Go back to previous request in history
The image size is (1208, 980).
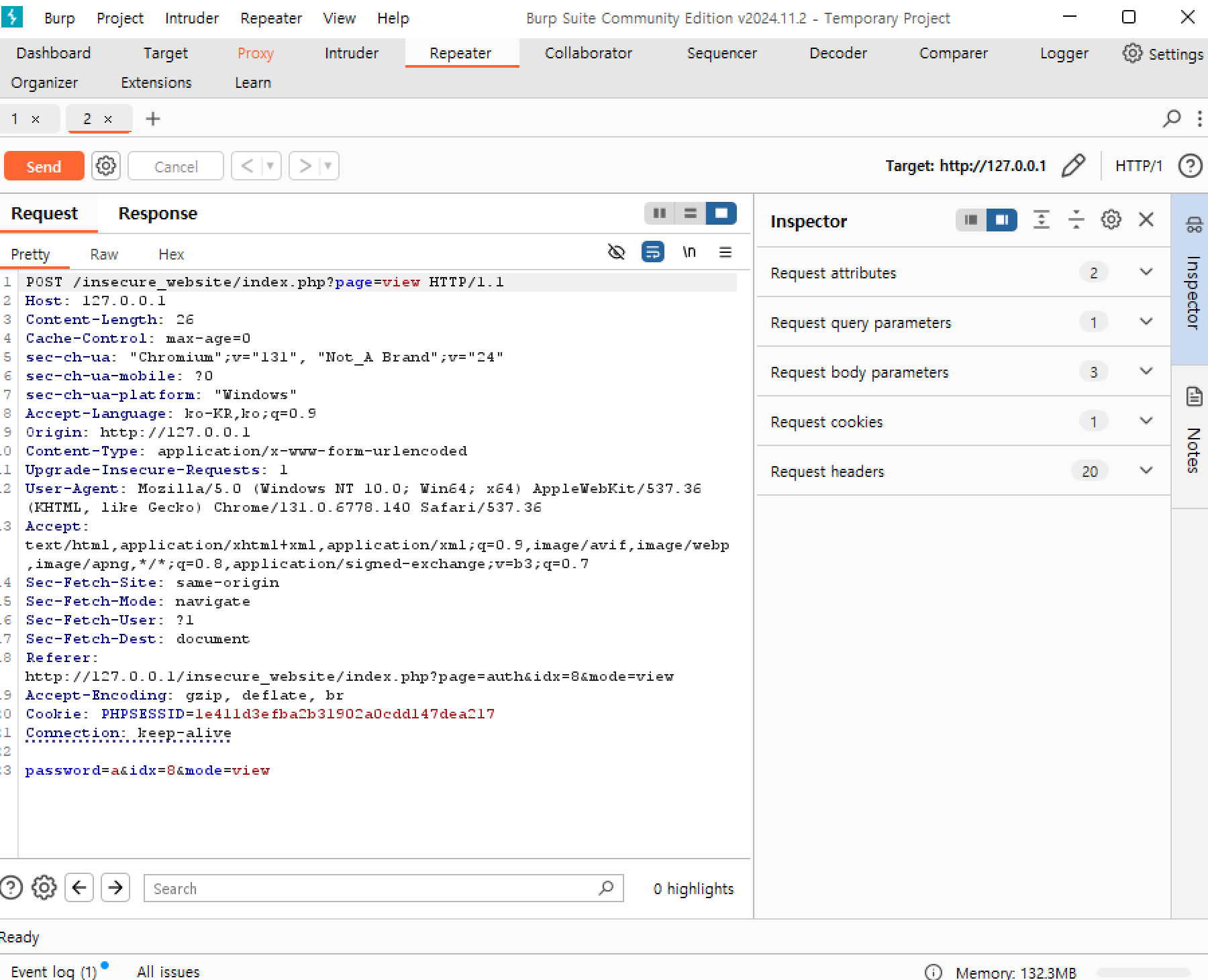coord(247,166)
